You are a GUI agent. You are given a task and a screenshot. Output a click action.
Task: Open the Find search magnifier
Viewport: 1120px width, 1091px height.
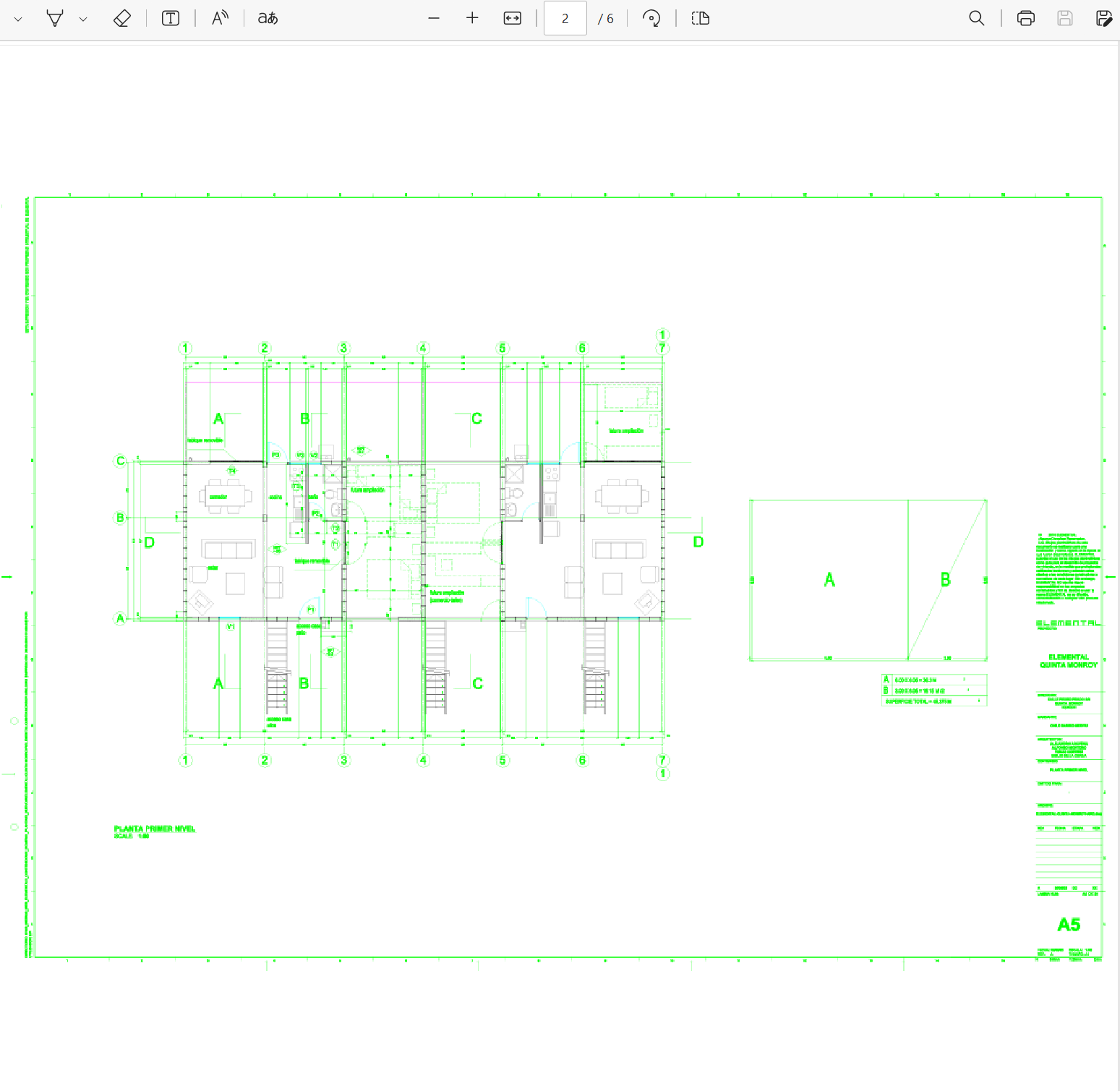pyautogui.click(x=976, y=18)
